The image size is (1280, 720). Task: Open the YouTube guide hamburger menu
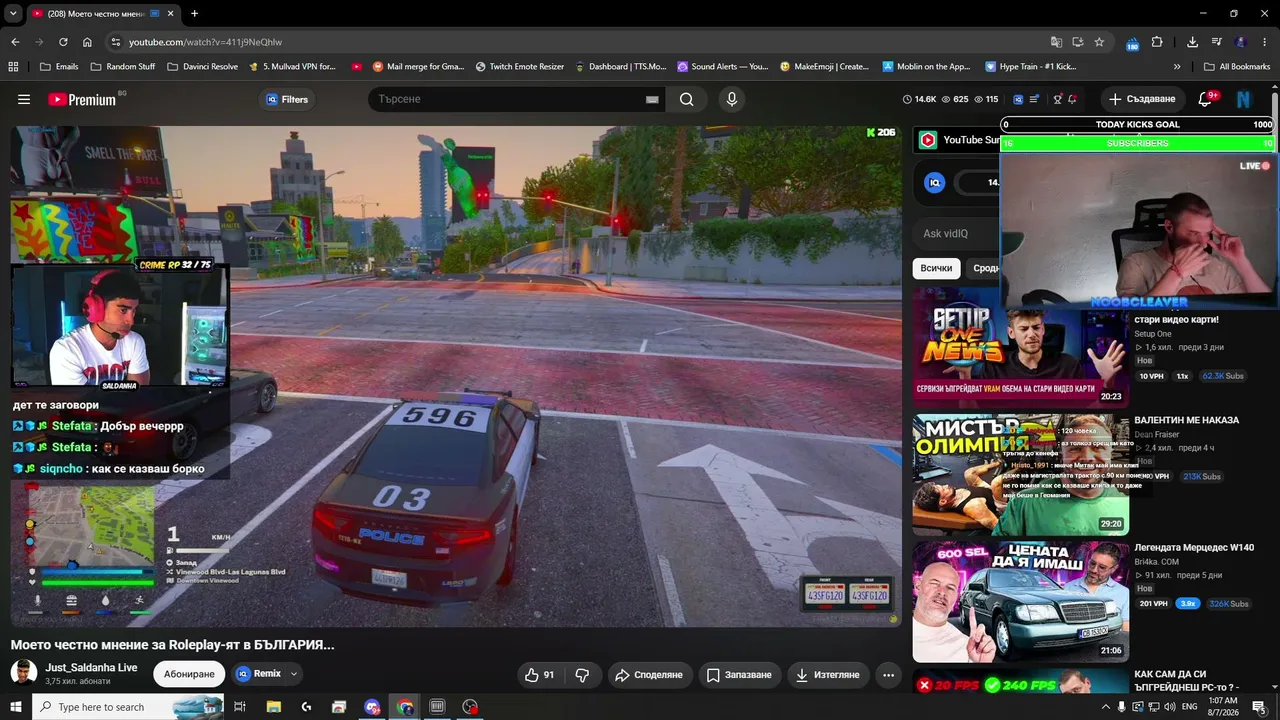tap(24, 99)
